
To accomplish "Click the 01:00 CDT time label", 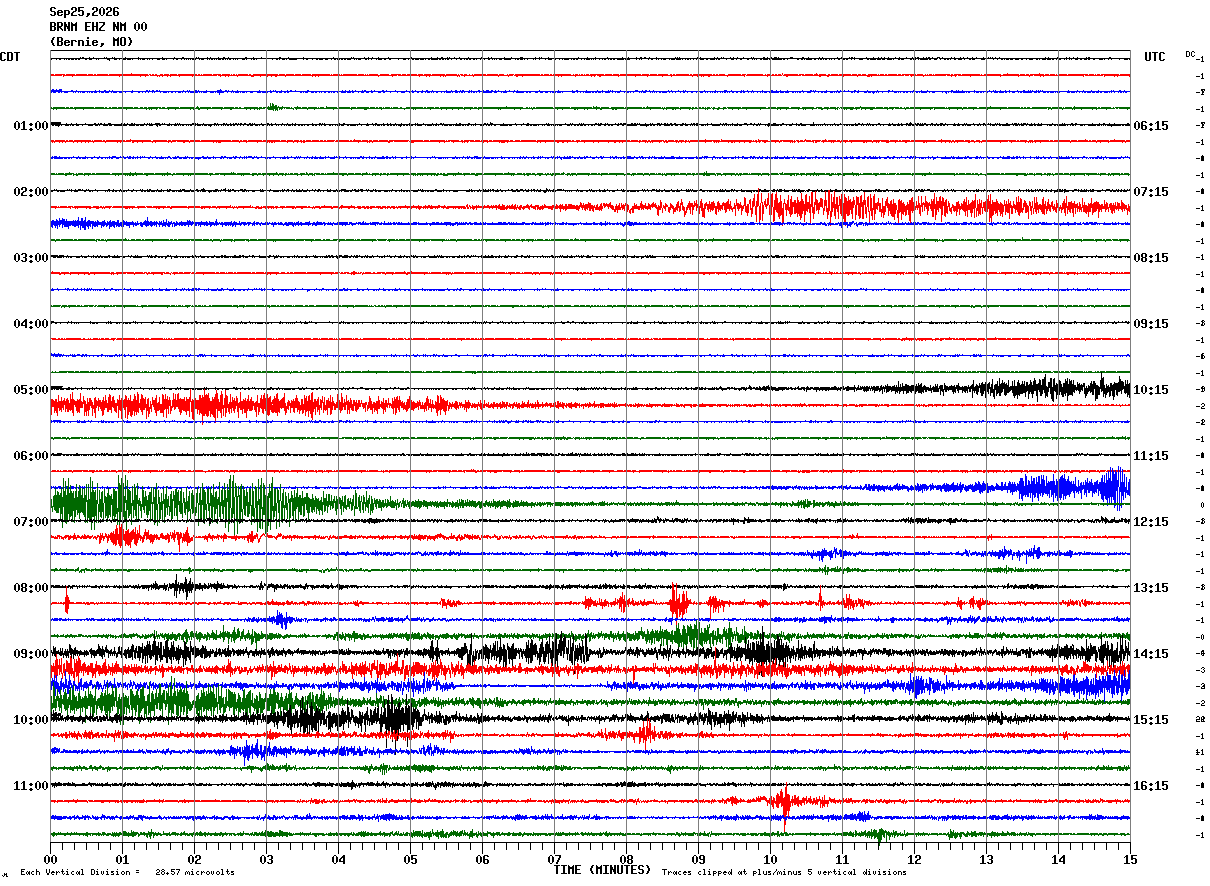I will [30, 126].
